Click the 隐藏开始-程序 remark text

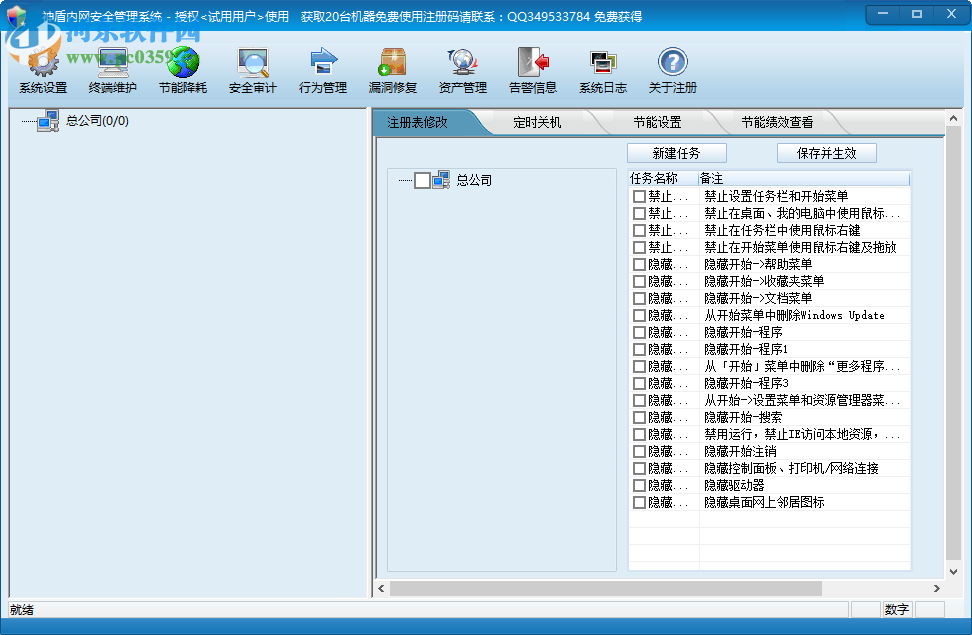pos(743,332)
